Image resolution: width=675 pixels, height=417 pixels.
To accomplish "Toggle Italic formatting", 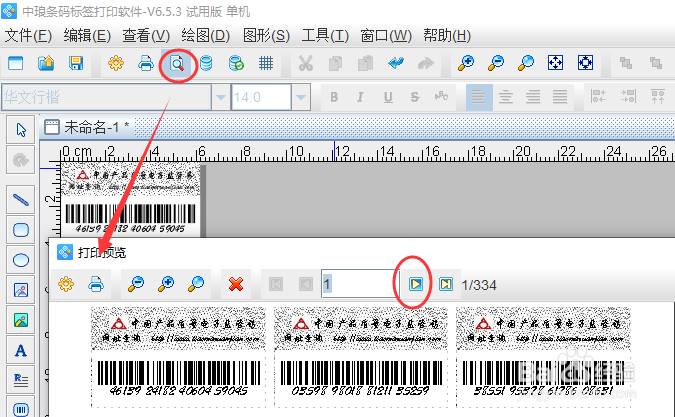I will (360, 97).
